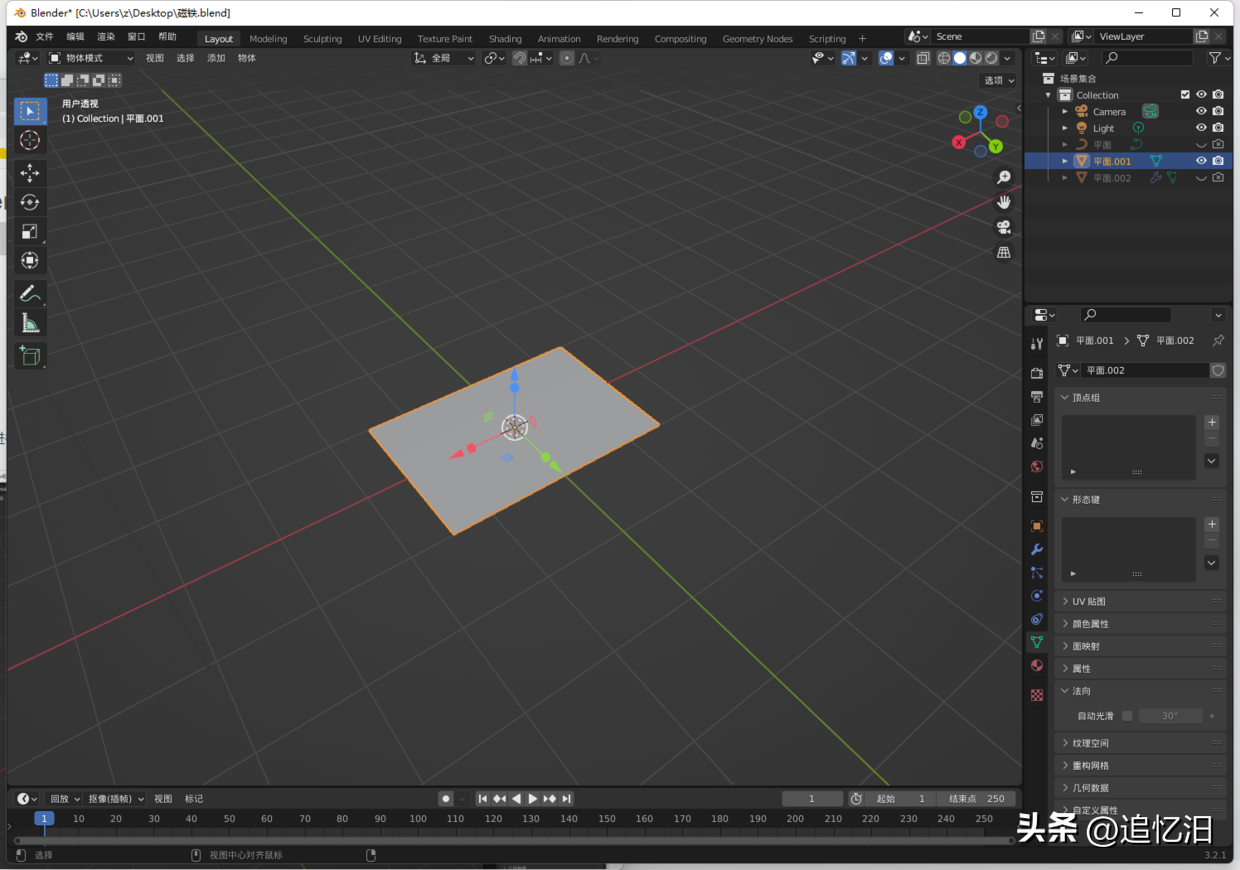Screen dimensions: 1240x870
Task: Click the 选项 button in the viewport
Action: pyautogui.click(x=994, y=80)
